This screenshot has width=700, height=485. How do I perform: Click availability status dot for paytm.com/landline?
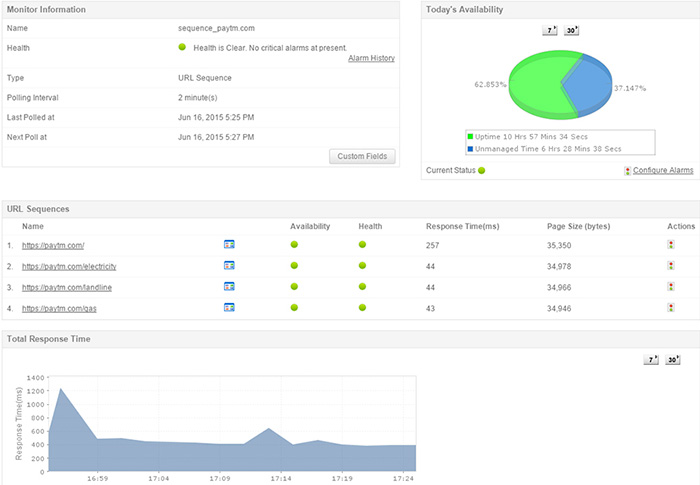click(294, 286)
